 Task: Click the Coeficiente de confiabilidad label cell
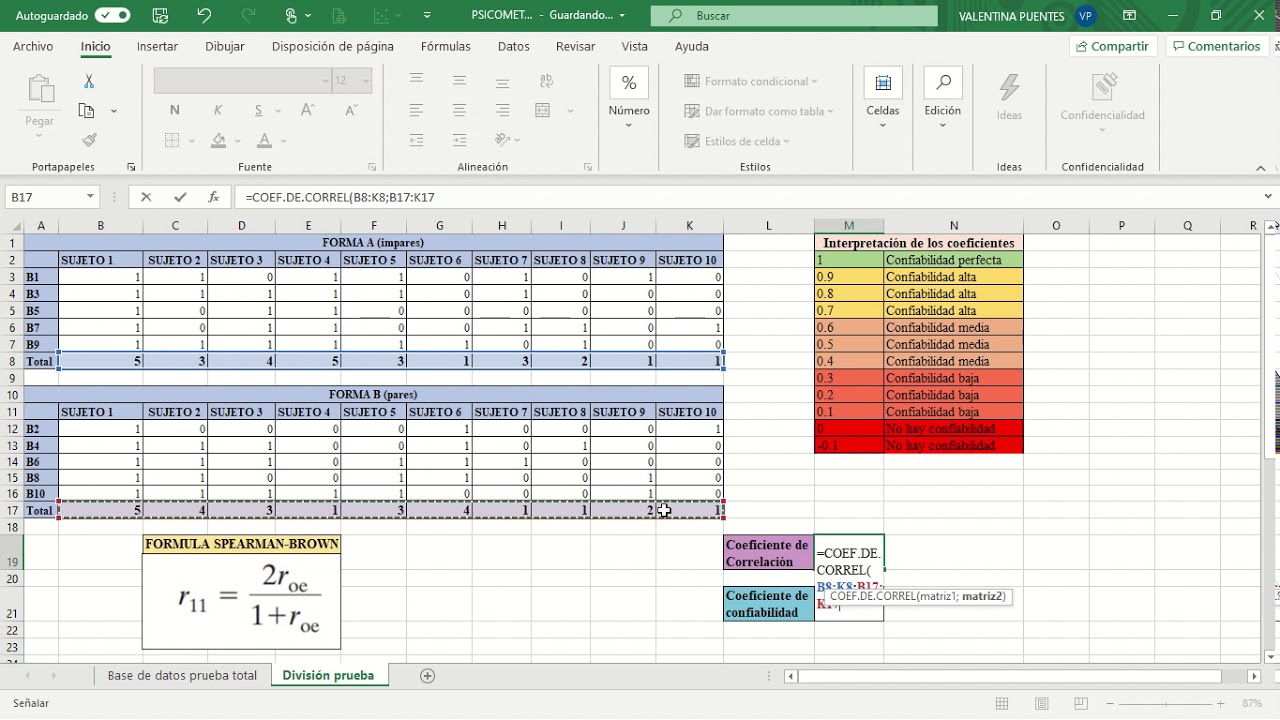coord(768,604)
